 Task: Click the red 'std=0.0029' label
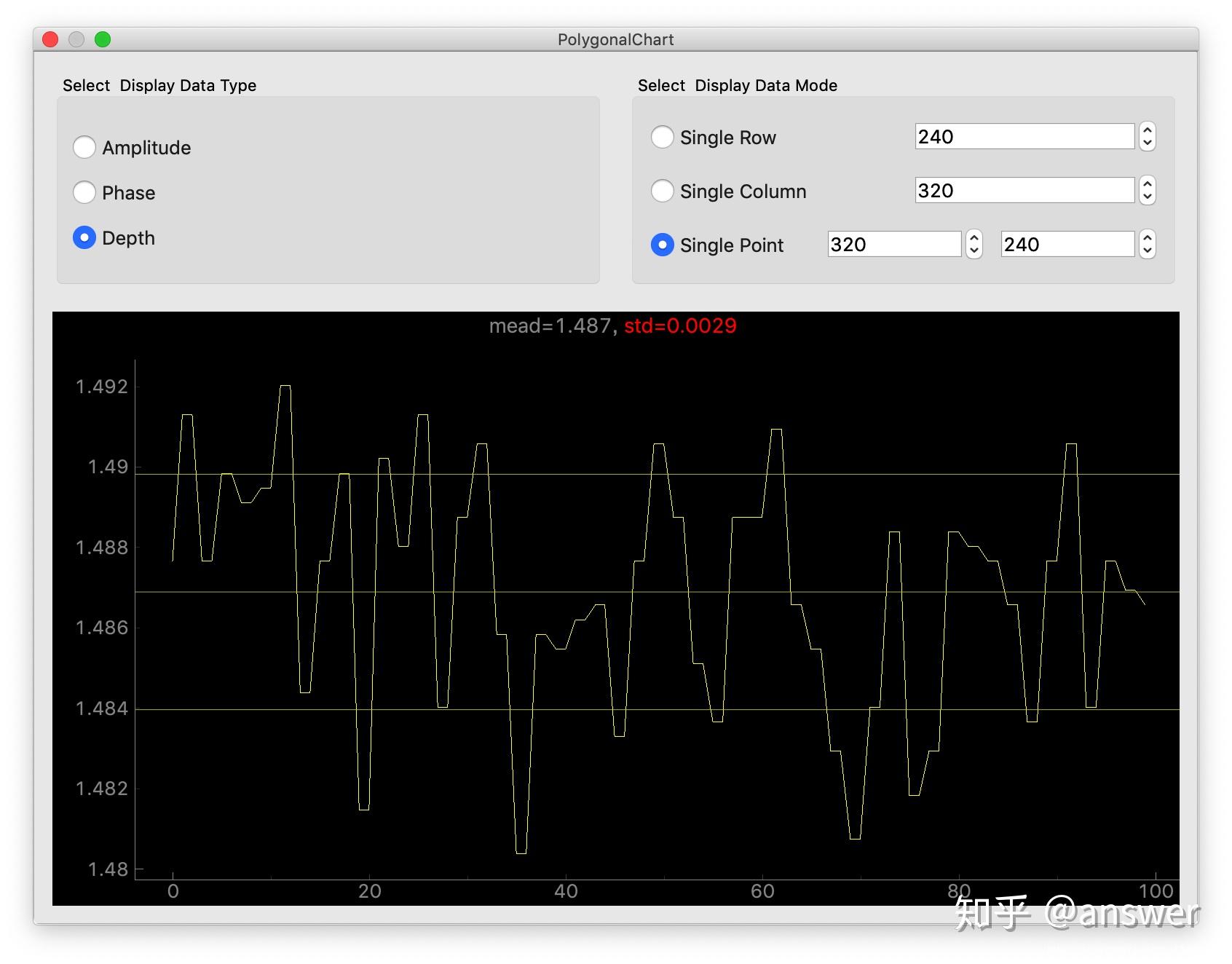pos(680,325)
